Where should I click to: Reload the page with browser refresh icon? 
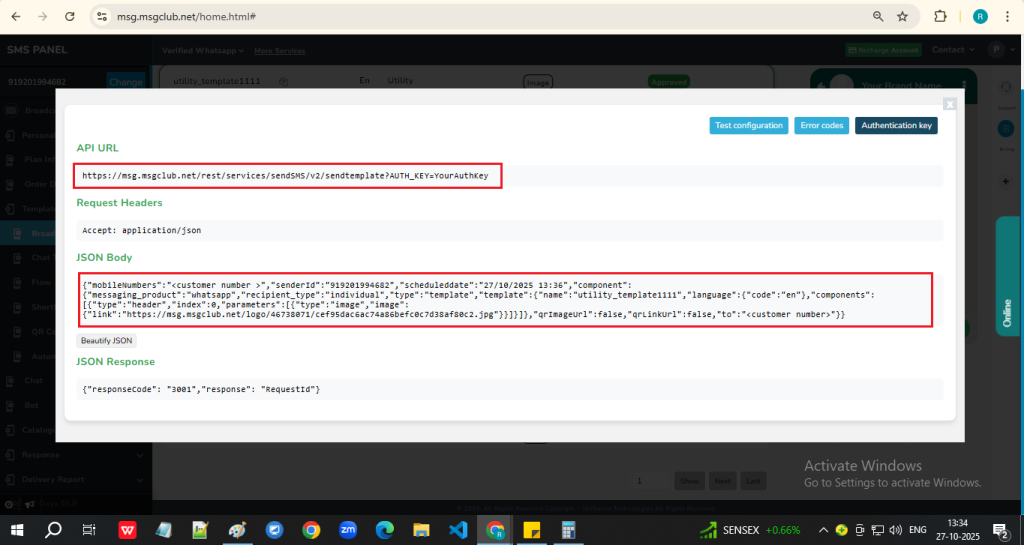point(68,17)
